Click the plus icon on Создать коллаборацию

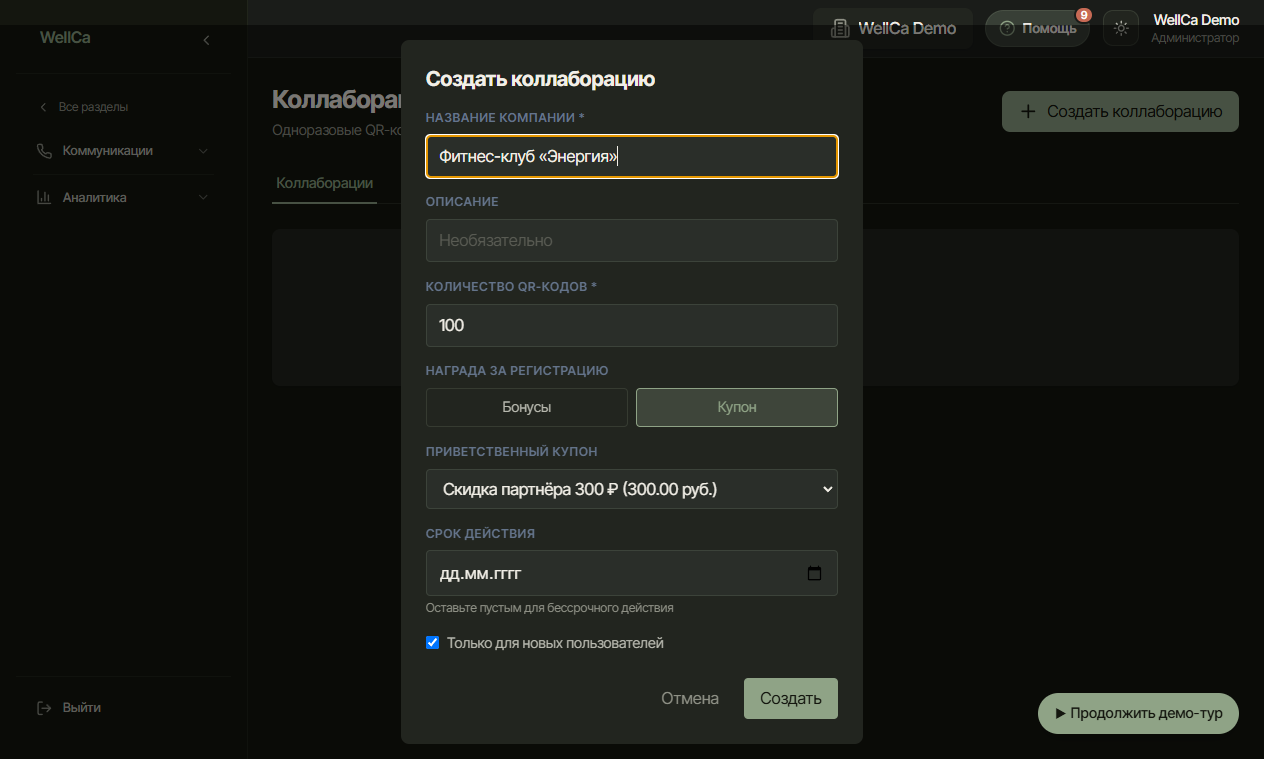[1027, 112]
